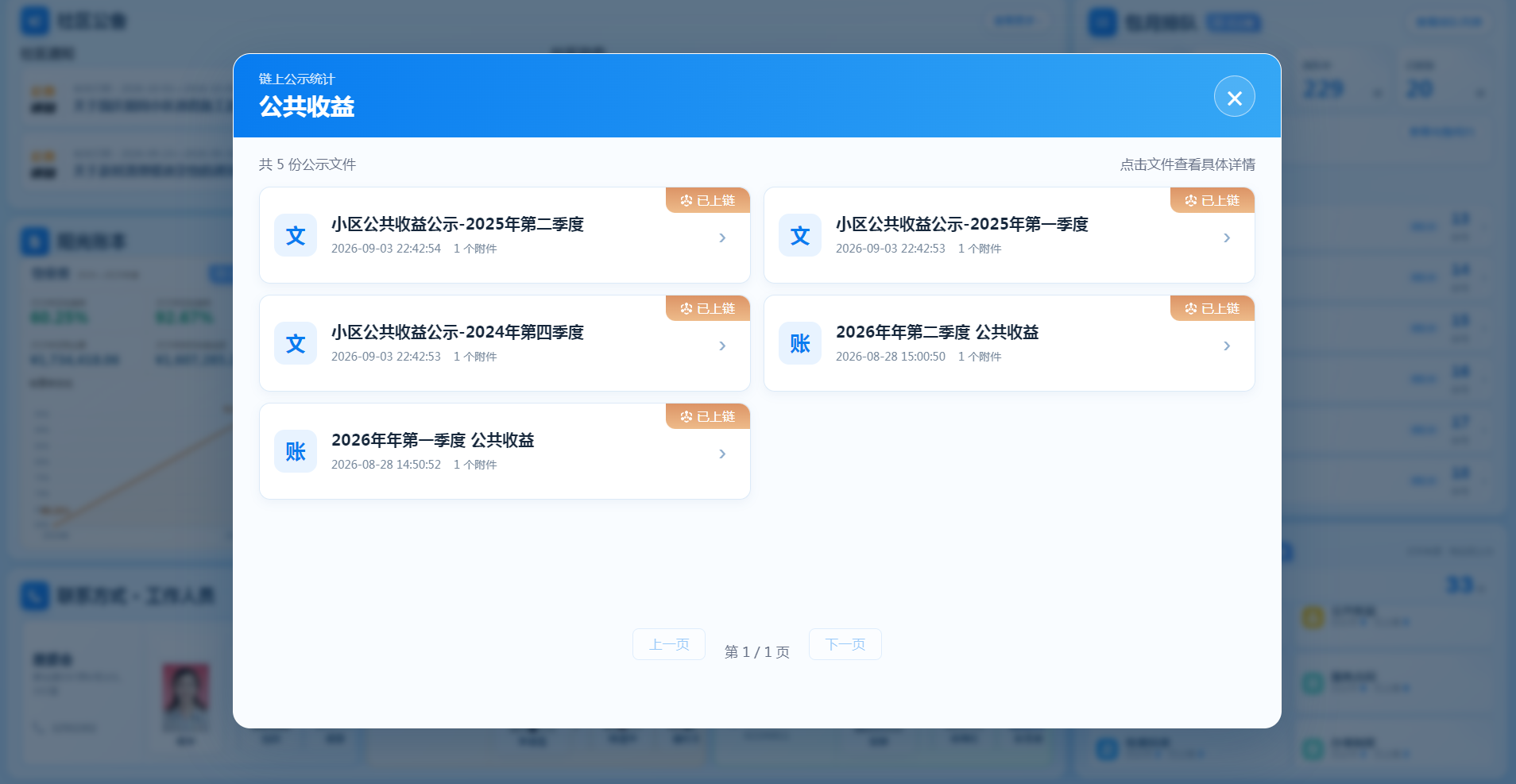The height and width of the screenshot is (784, 1516).
Task: Open file 2026年年第二季度 公共收益
Action: (x=1009, y=343)
